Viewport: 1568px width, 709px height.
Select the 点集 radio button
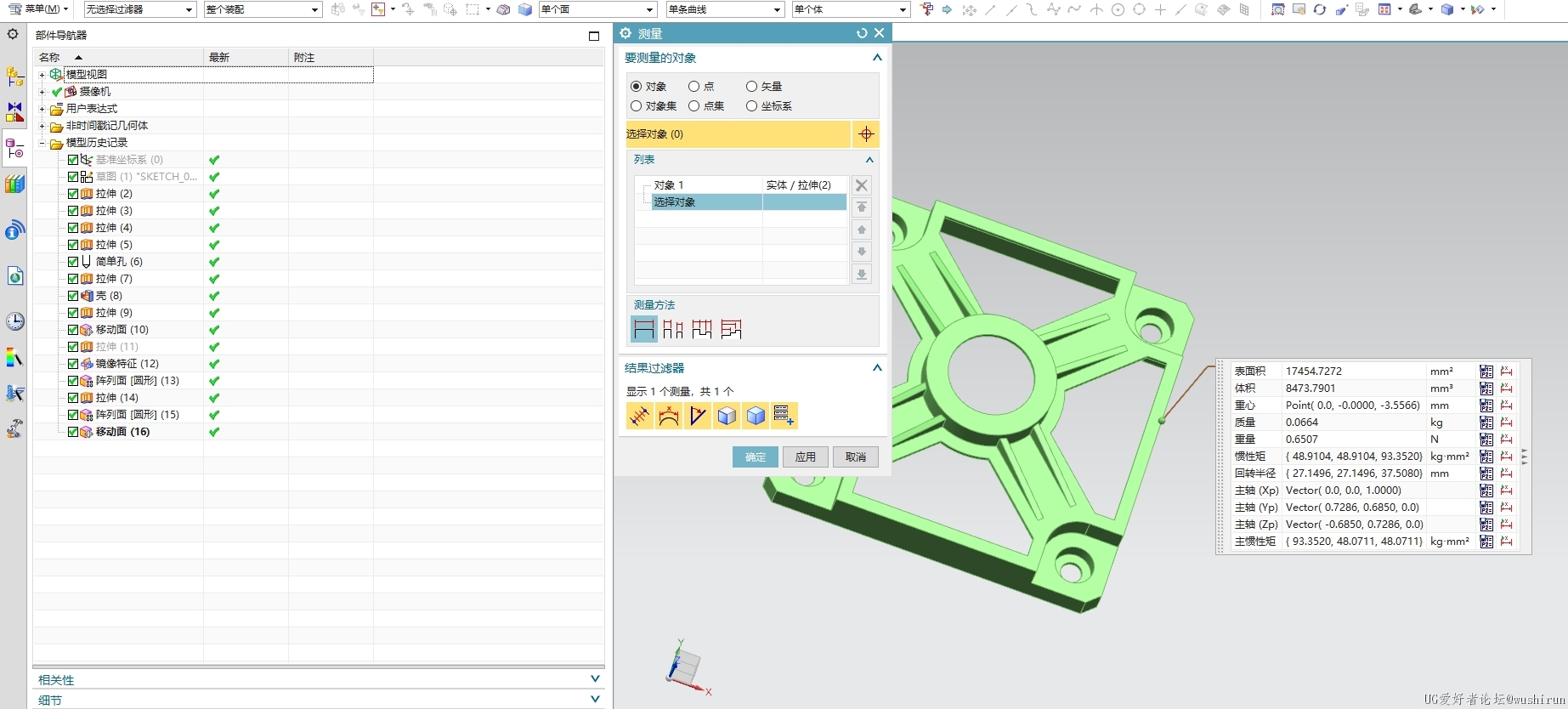coord(693,105)
